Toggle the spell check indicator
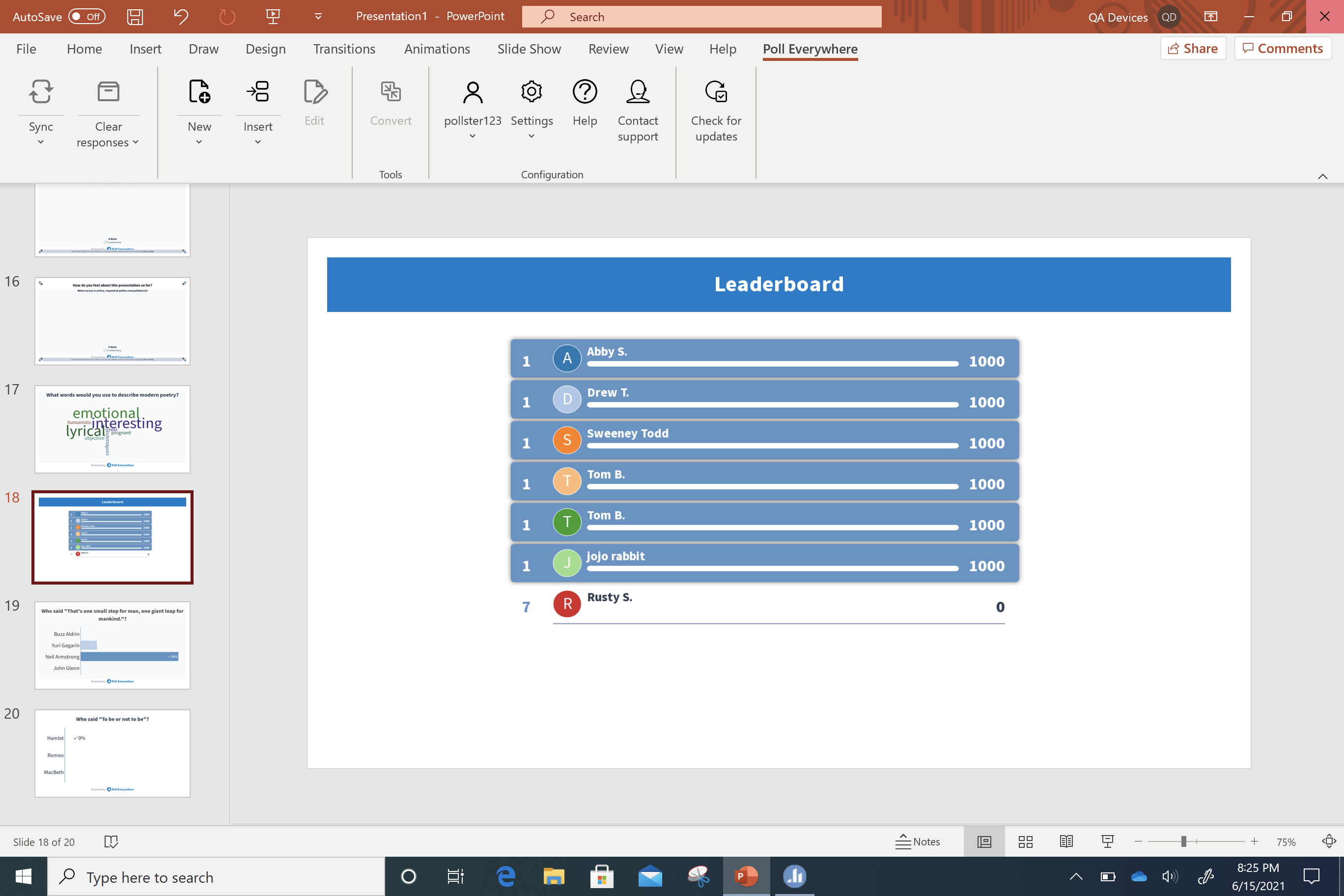The width and height of the screenshot is (1344, 896). 110,841
